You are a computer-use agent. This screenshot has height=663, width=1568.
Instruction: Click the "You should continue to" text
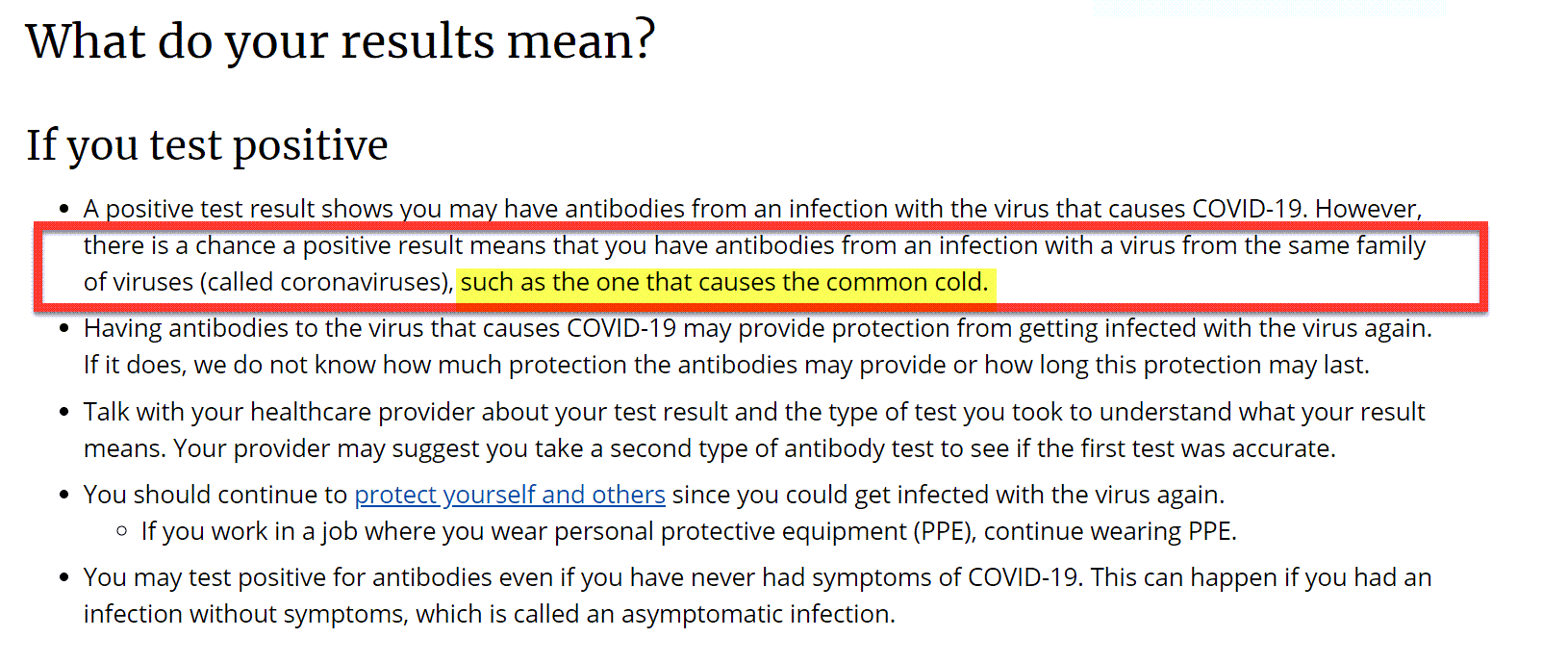215,495
